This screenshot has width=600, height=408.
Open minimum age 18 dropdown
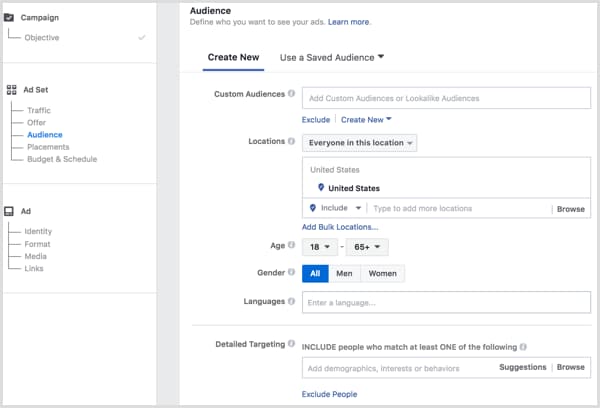click(x=319, y=246)
